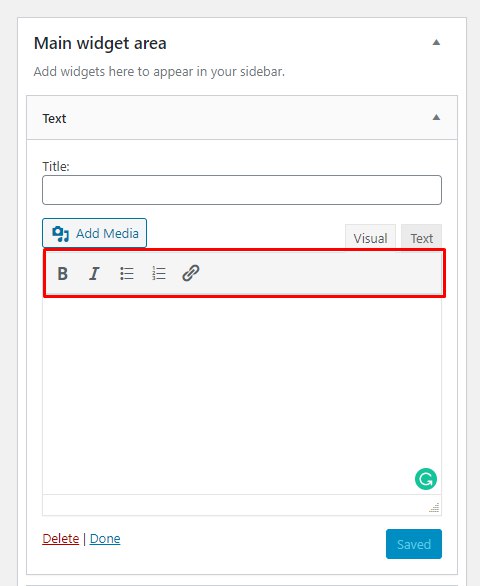Insert a numbered list
The image size is (480, 586).
coord(159,273)
